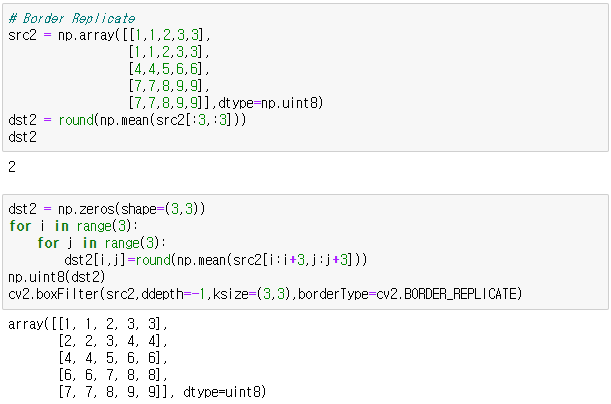
Task: Click output row '[2, 2, 3, 4, 4],'
Action: pyautogui.click(x=113, y=341)
